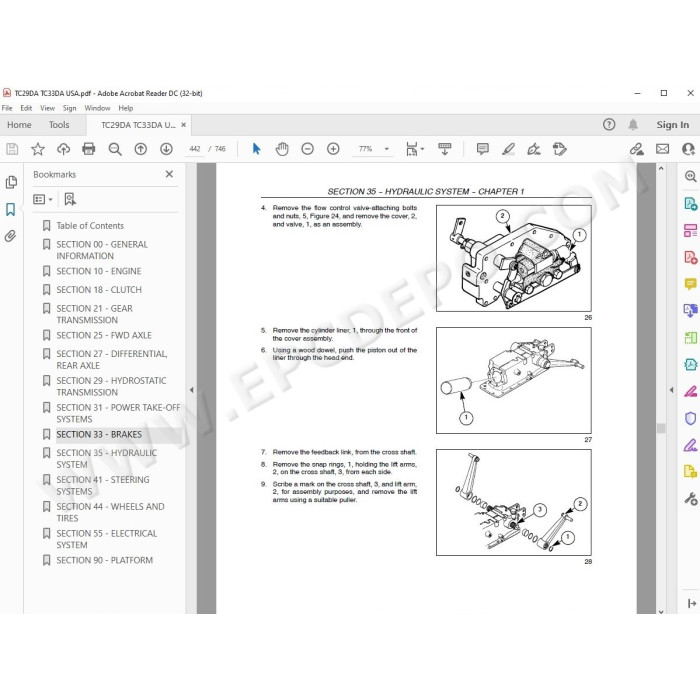Add a new bookmark with the bookmark icon
This screenshot has width=700, height=700.
coord(70,199)
